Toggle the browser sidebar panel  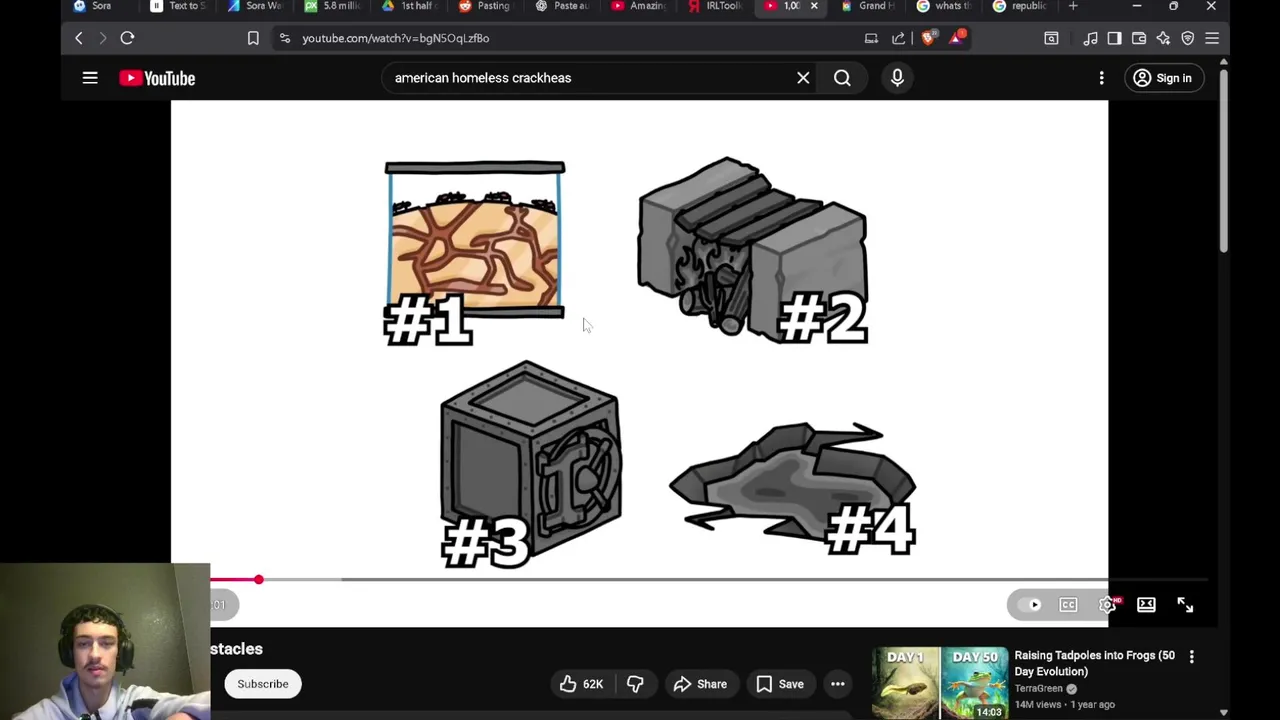point(1114,38)
